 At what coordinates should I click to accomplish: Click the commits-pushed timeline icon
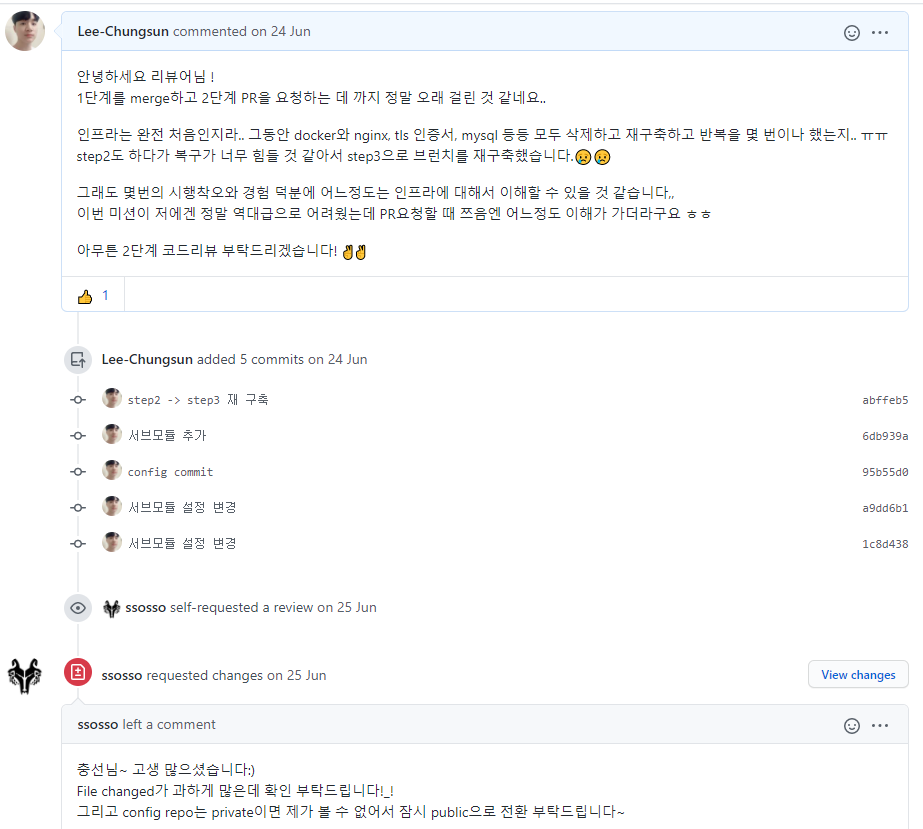point(78,360)
